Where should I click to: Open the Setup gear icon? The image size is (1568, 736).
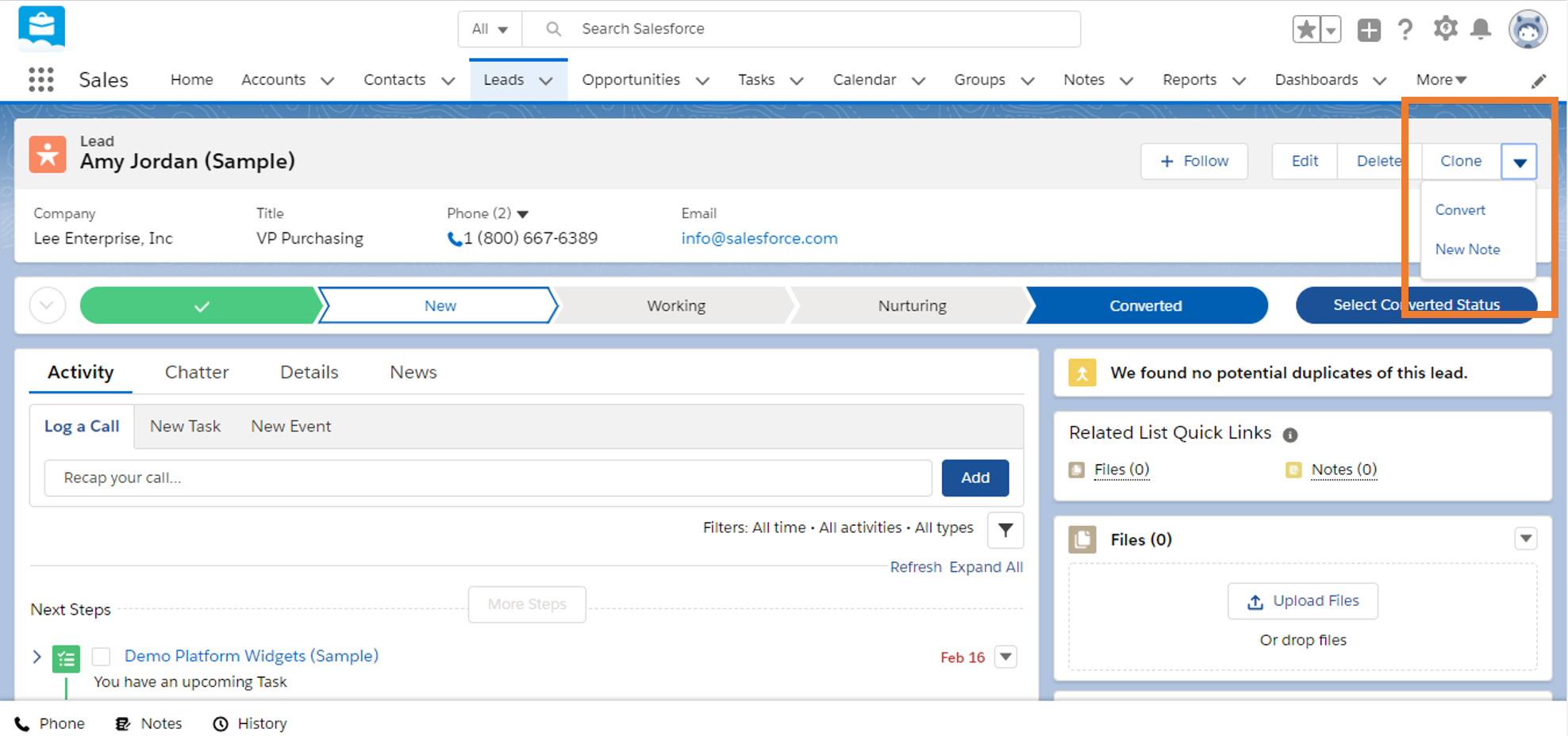pos(1445,29)
